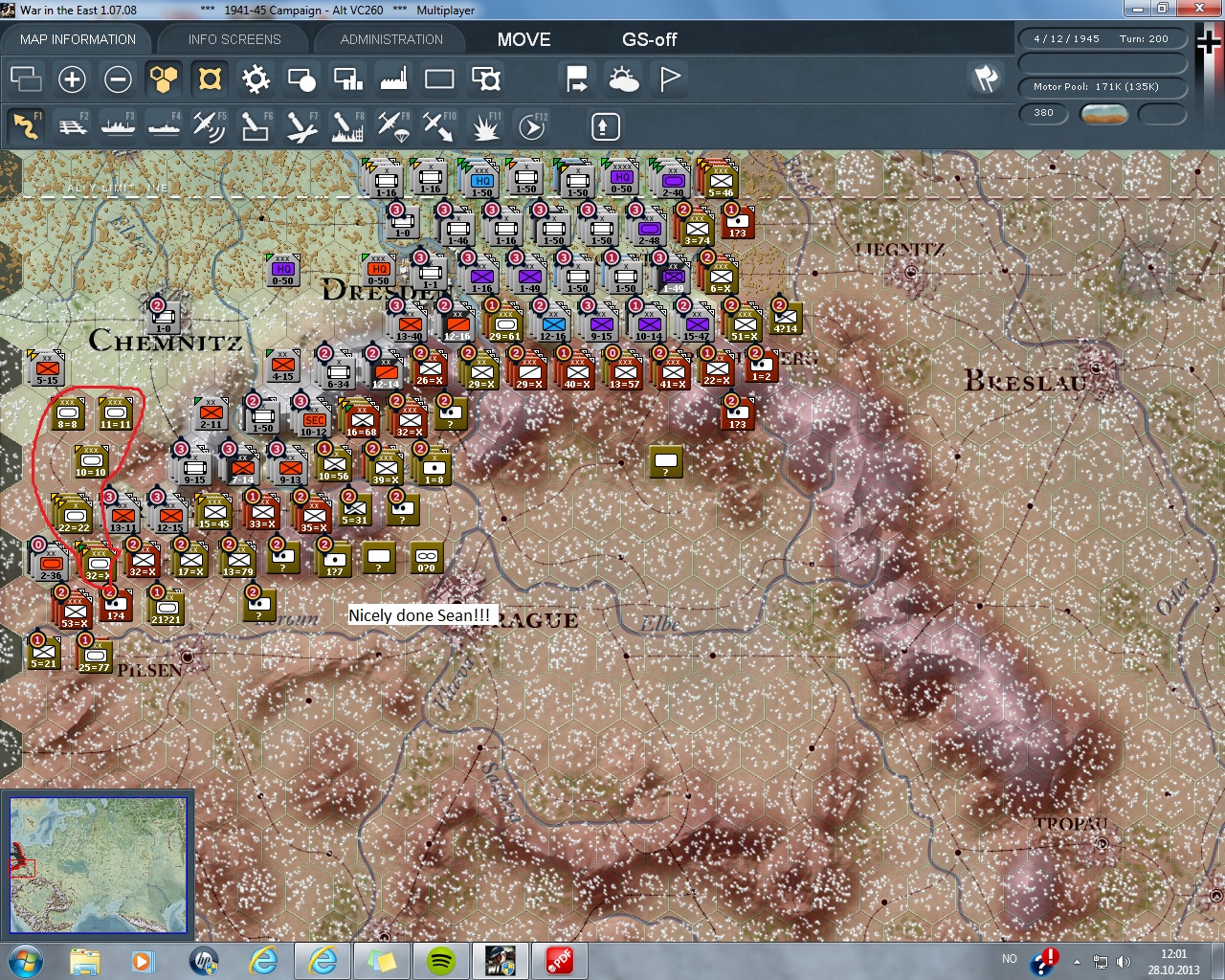This screenshot has width=1225, height=980.
Task: Click the 380 admin points display
Action: 1043,113
